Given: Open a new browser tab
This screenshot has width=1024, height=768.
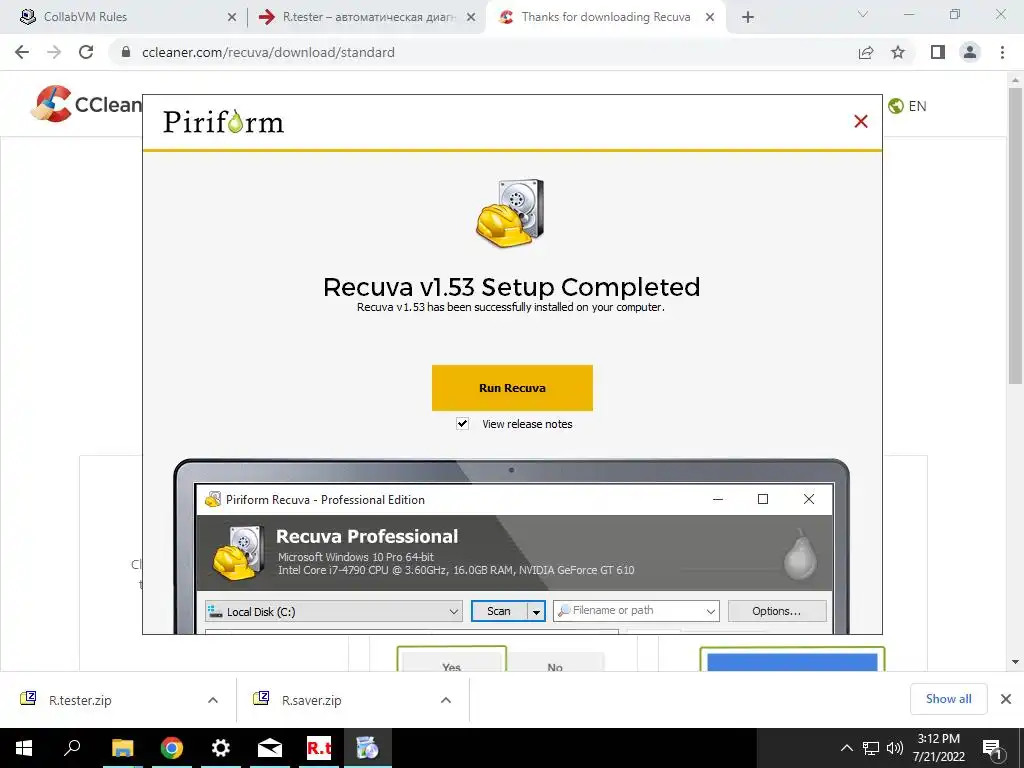Looking at the screenshot, I should tap(748, 17).
